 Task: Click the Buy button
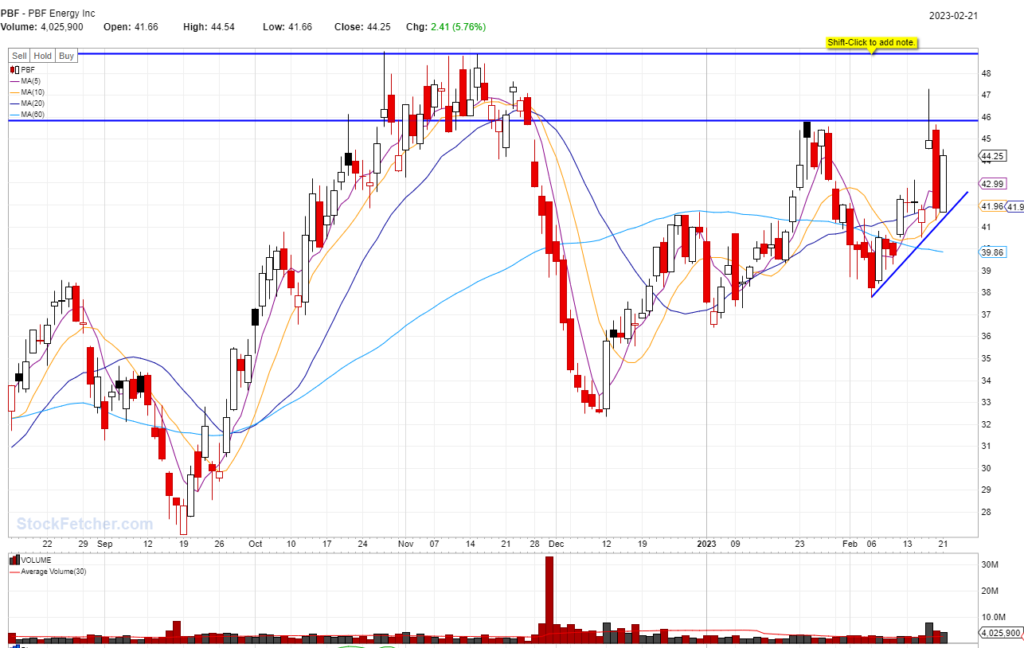pyautogui.click(x=67, y=56)
